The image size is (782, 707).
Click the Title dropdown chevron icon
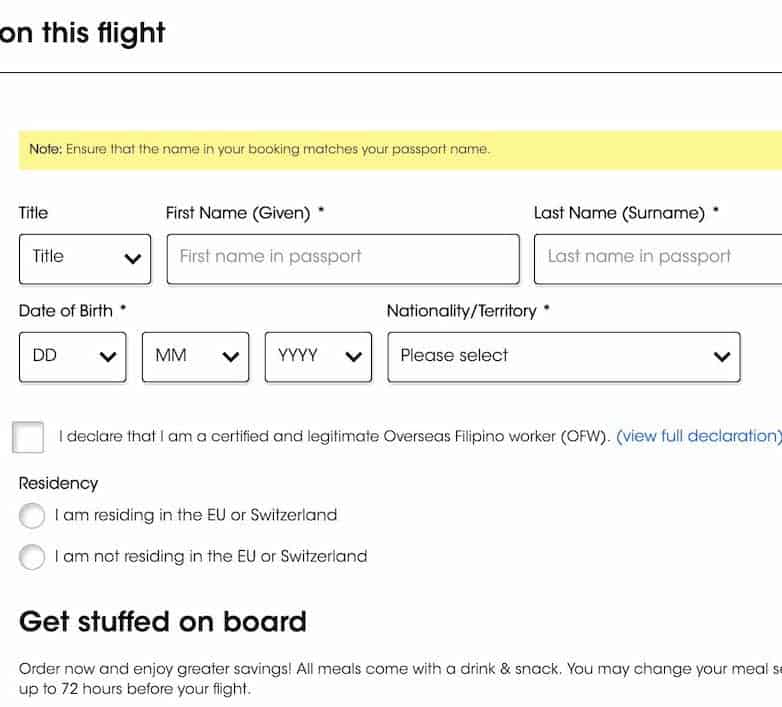132,259
